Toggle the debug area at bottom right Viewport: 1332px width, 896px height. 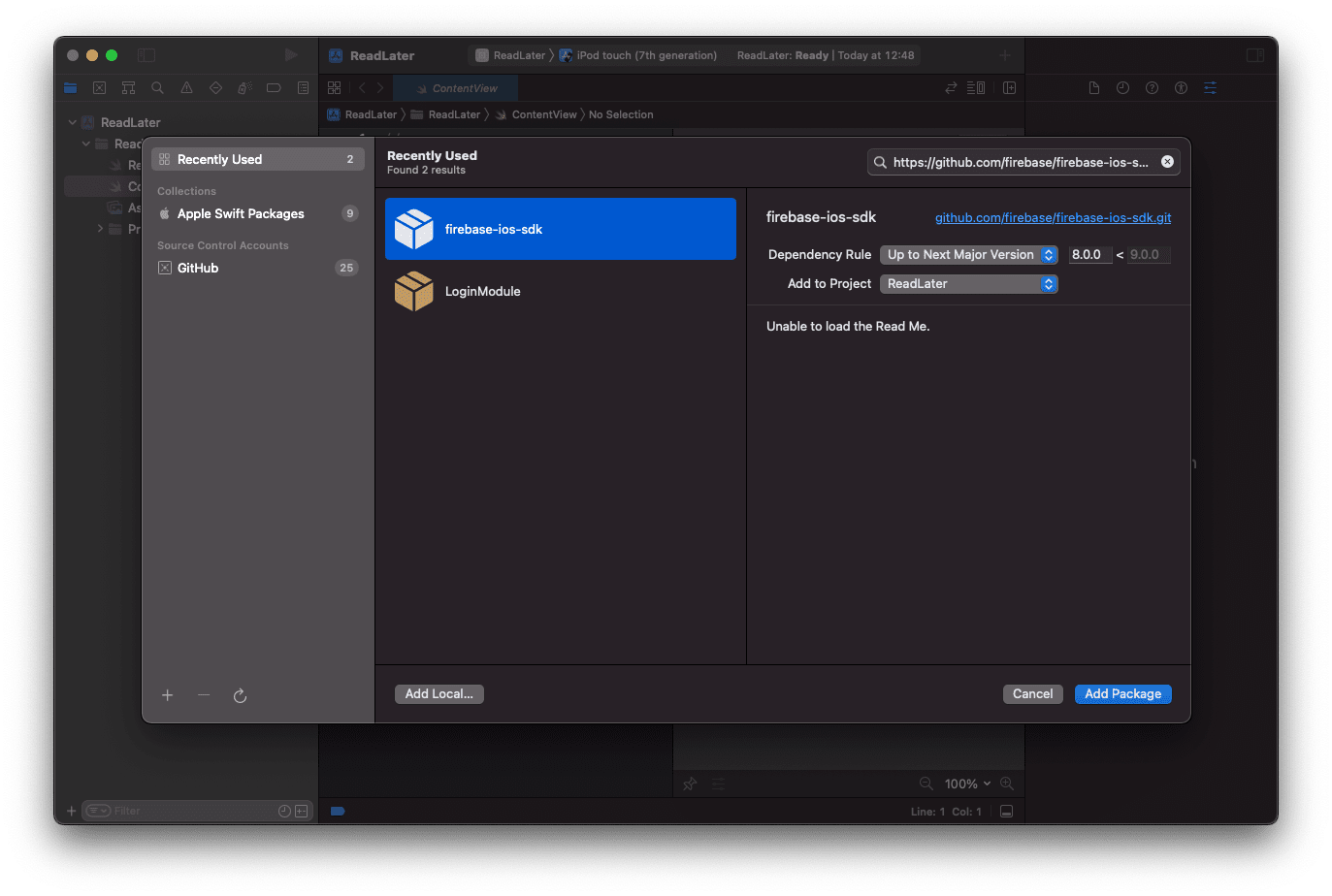pos(1007,812)
